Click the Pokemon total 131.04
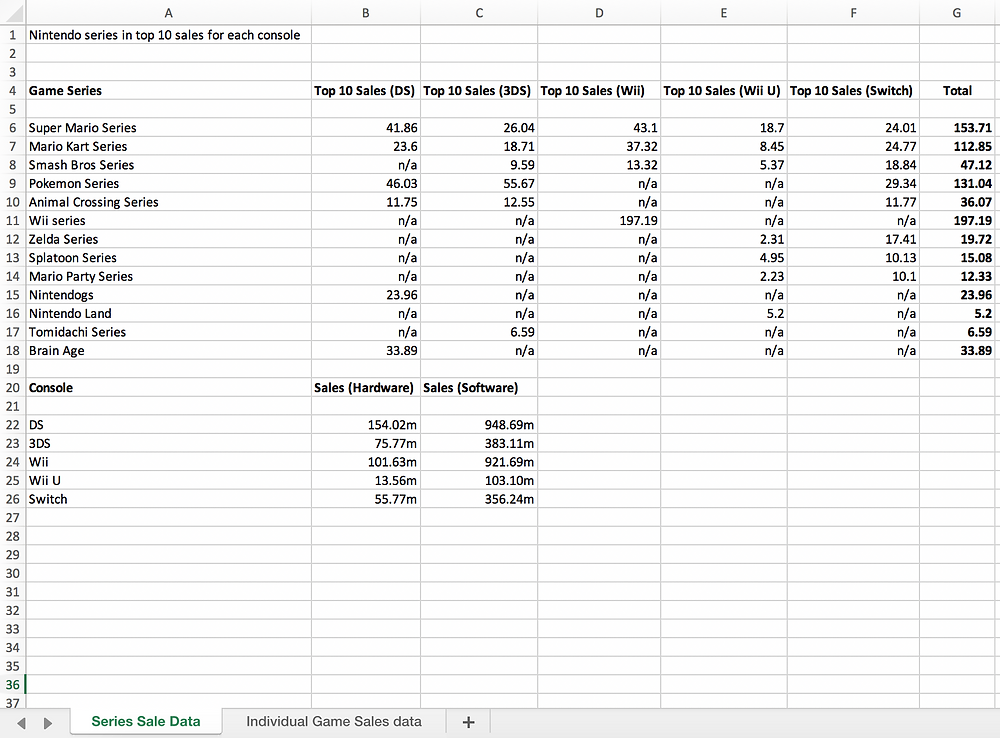 point(957,183)
